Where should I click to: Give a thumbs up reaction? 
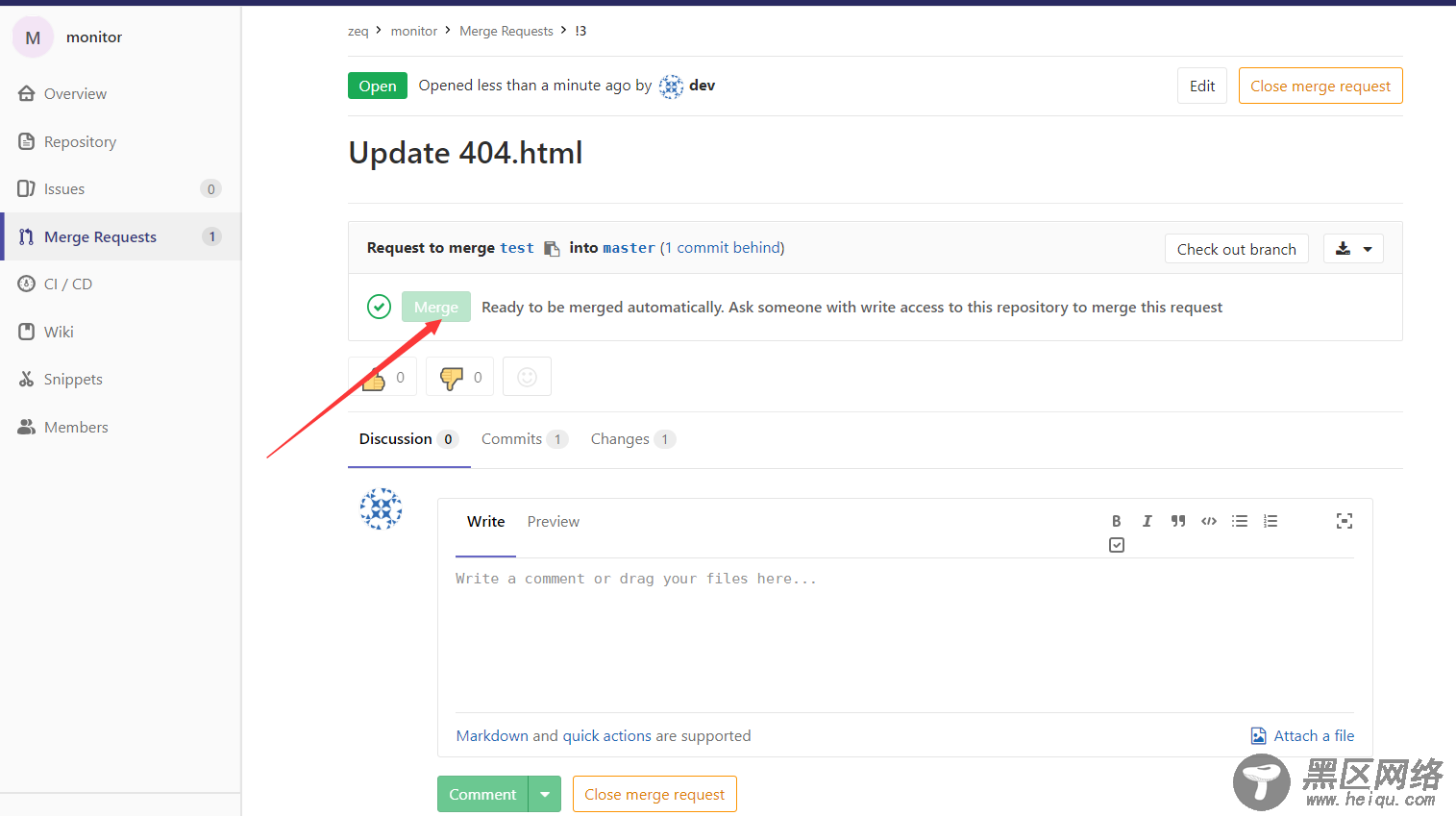(383, 377)
